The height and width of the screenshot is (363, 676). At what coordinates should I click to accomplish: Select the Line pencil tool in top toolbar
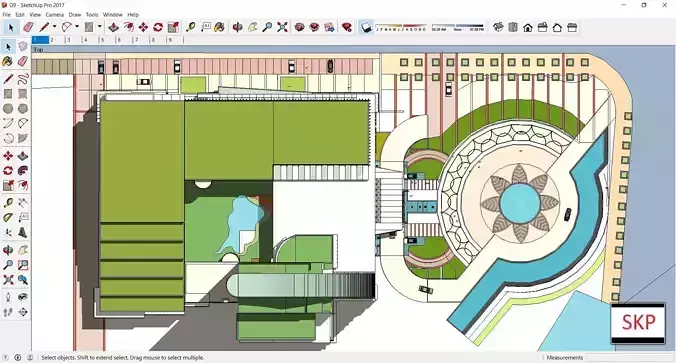(44, 27)
